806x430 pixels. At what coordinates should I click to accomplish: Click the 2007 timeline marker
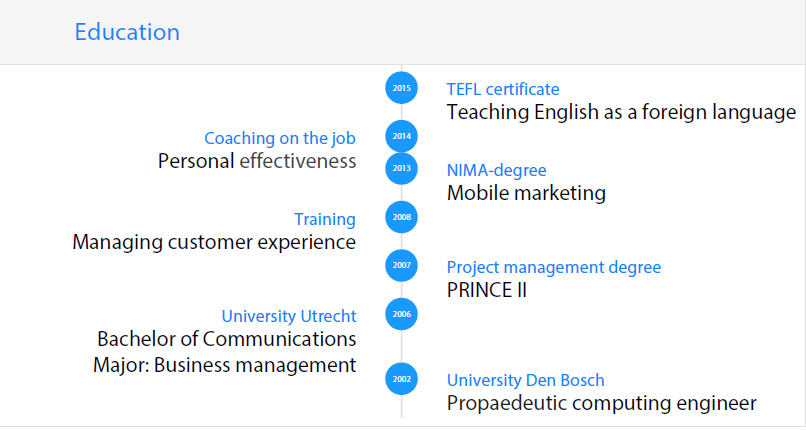tap(401, 265)
